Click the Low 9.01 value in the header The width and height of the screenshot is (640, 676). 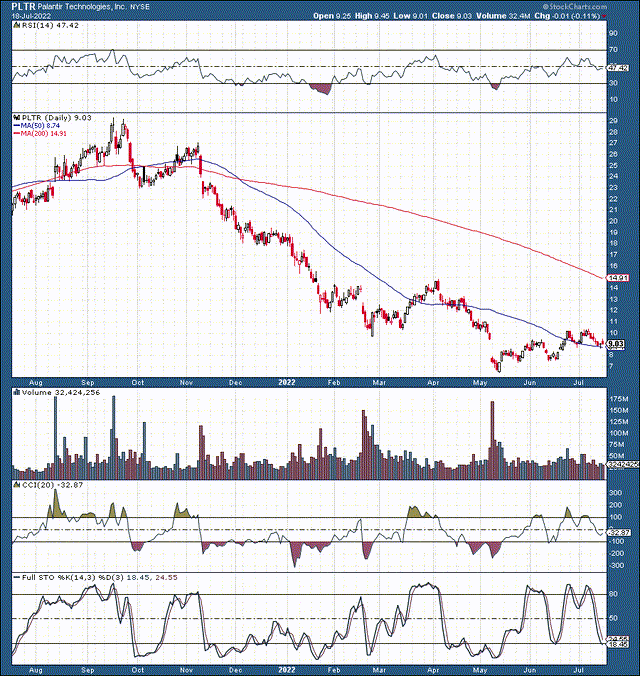(411, 16)
